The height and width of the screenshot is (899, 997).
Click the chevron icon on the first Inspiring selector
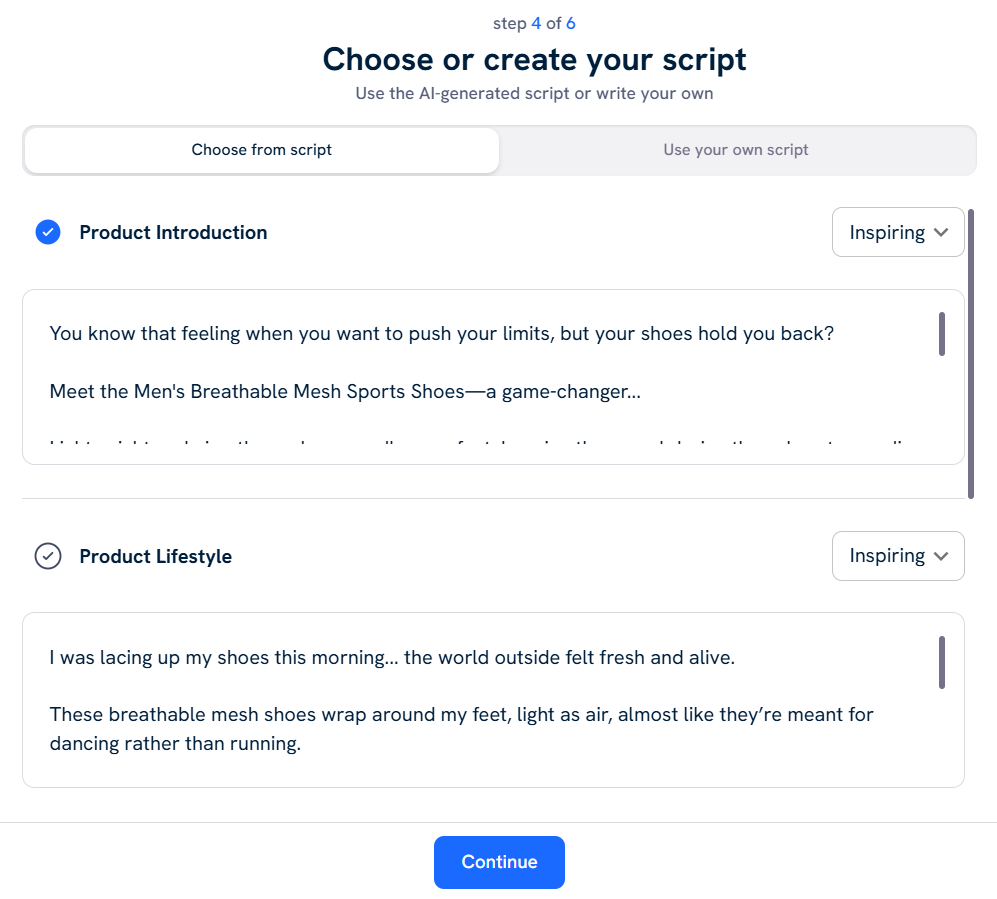[x=939, y=232]
